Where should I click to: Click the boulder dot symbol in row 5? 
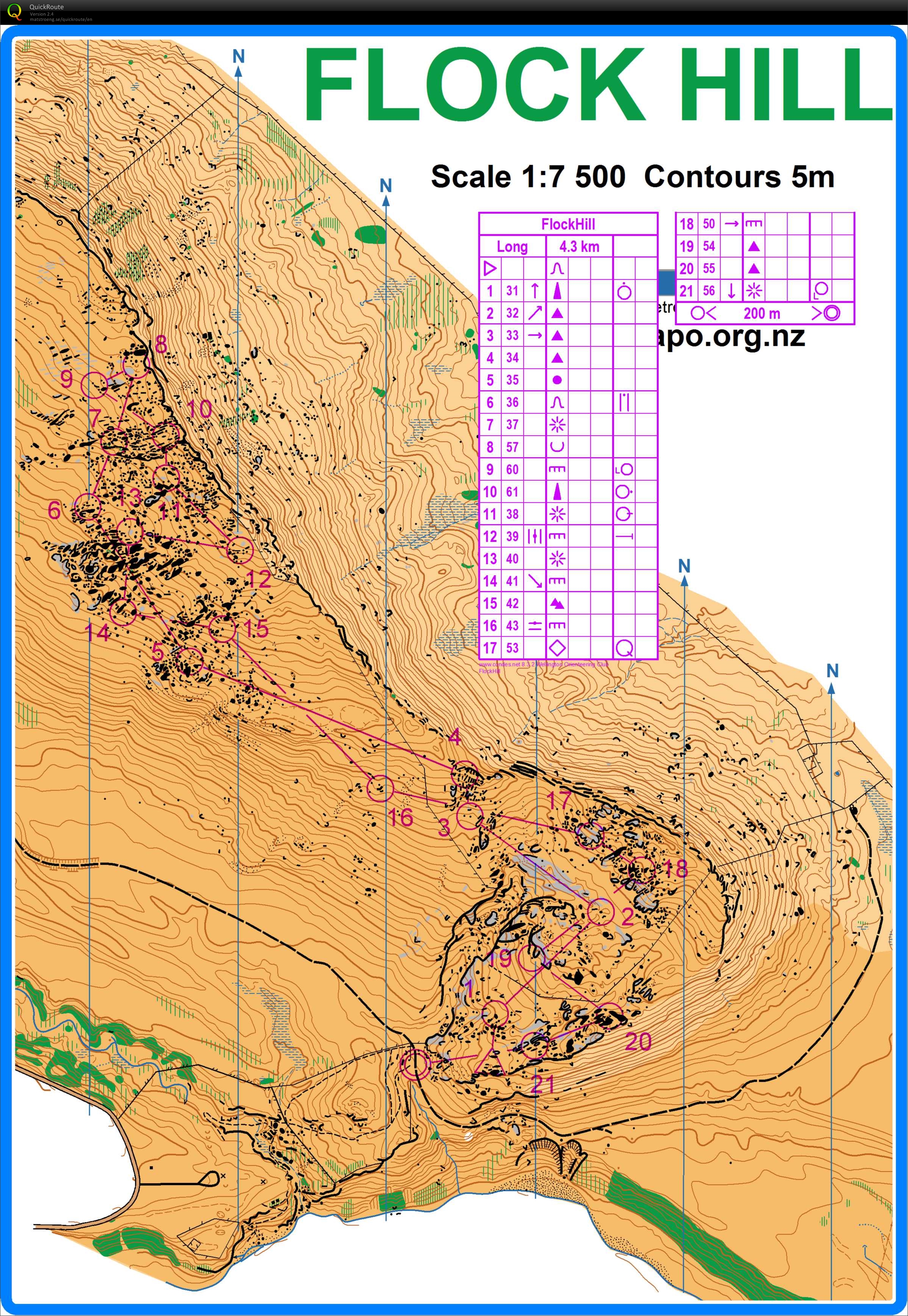[557, 380]
